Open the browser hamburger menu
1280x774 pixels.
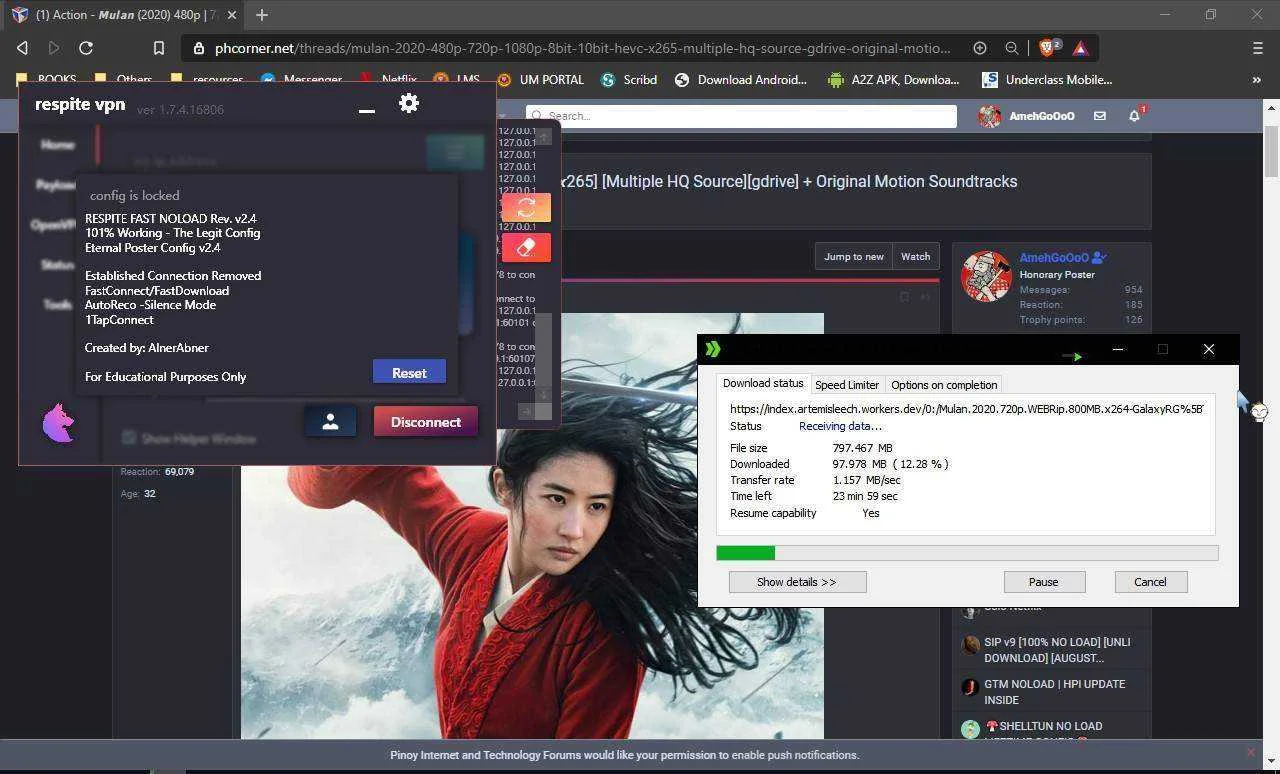pyautogui.click(x=1258, y=48)
